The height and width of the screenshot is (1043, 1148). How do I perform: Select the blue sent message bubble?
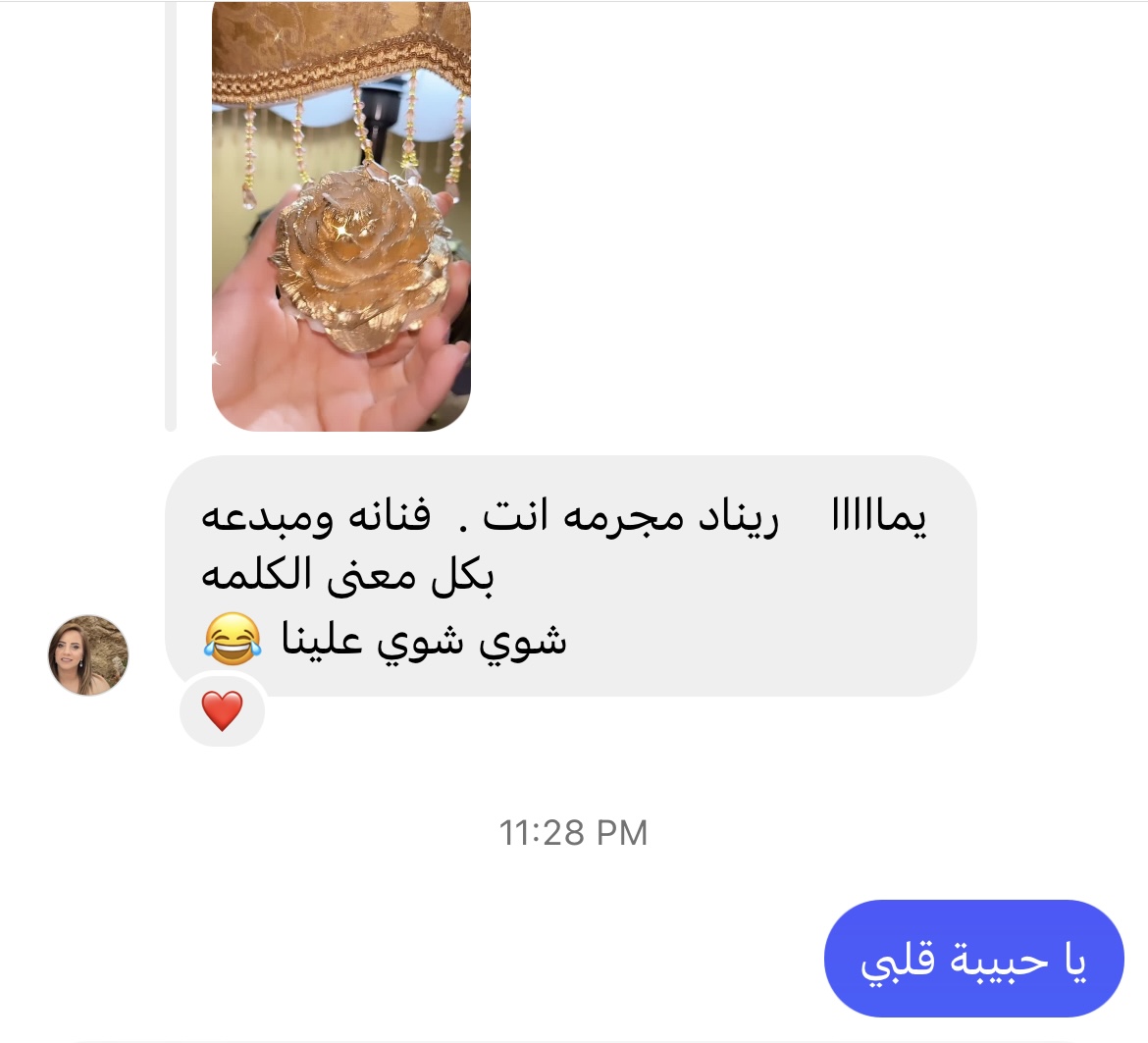973,958
